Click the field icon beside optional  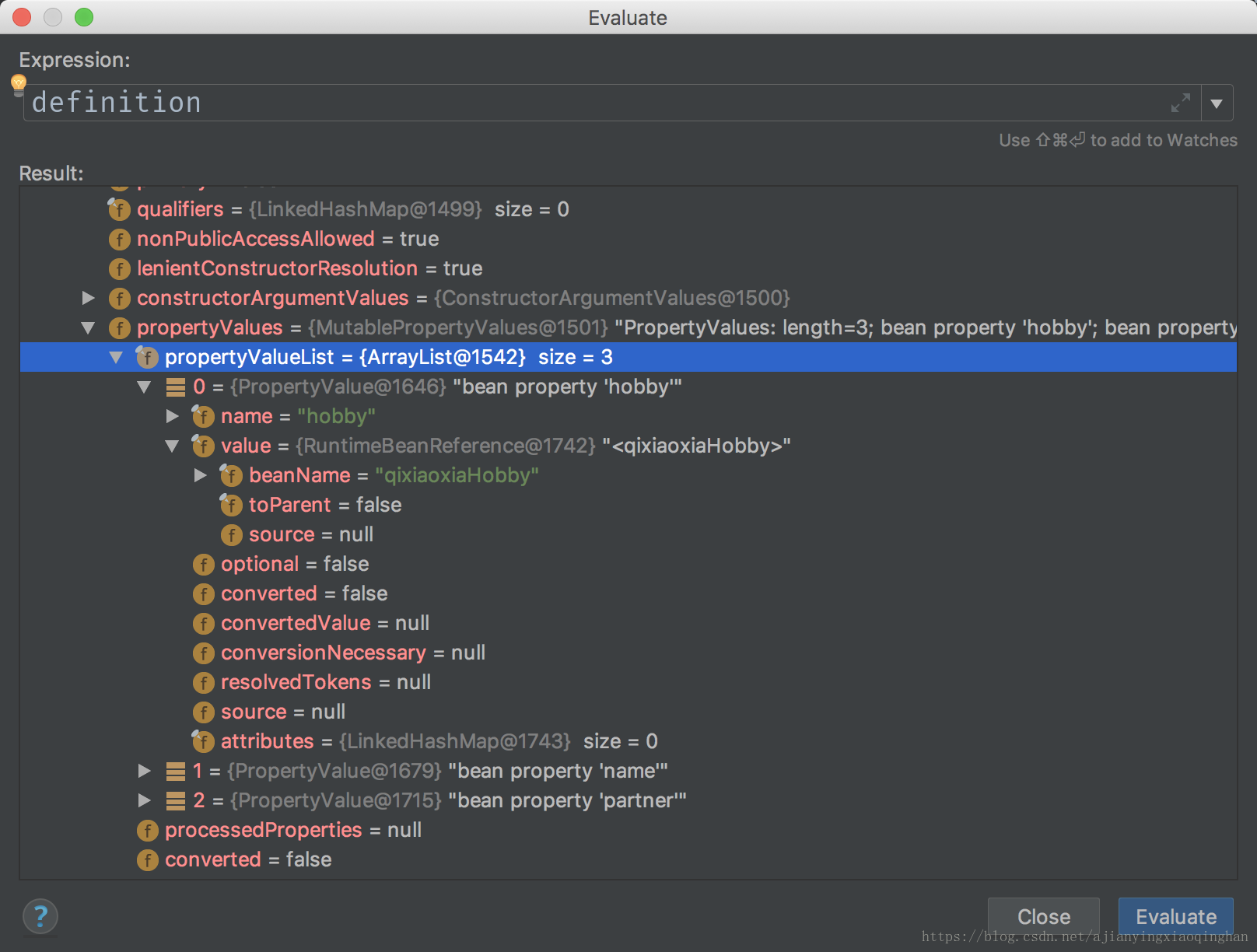tap(203, 564)
